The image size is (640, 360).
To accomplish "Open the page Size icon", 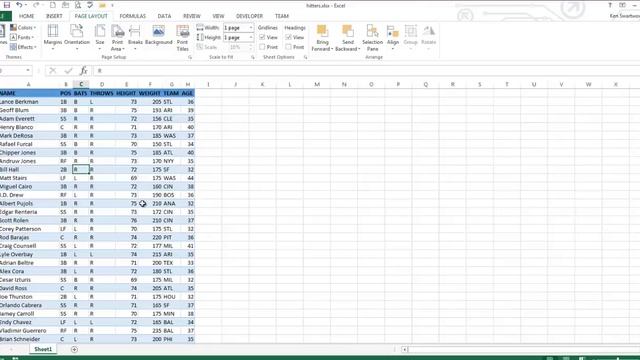I will click(100, 31).
